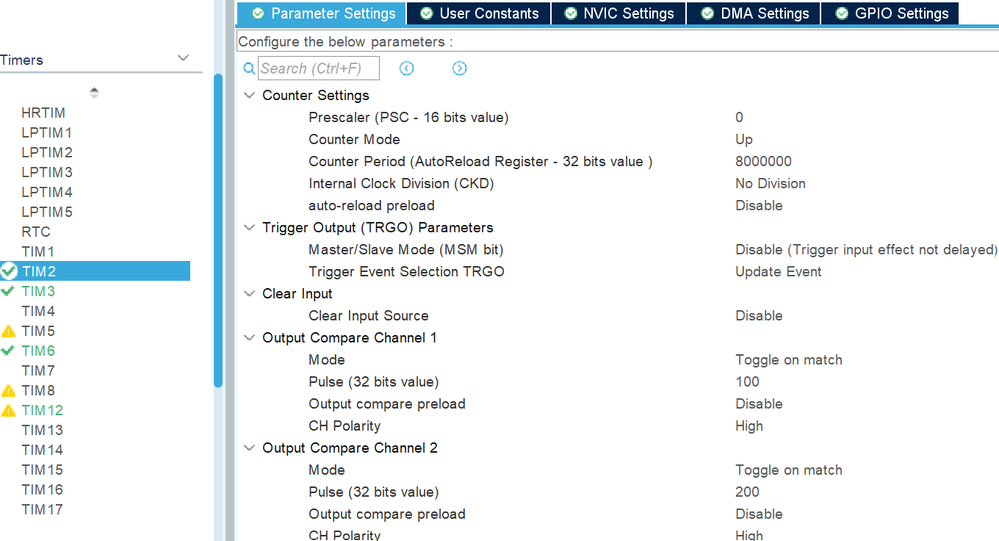The height and width of the screenshot is (541, 999).
Task: Select TIM16 in the timer list
Action: (x=42, y=489)
